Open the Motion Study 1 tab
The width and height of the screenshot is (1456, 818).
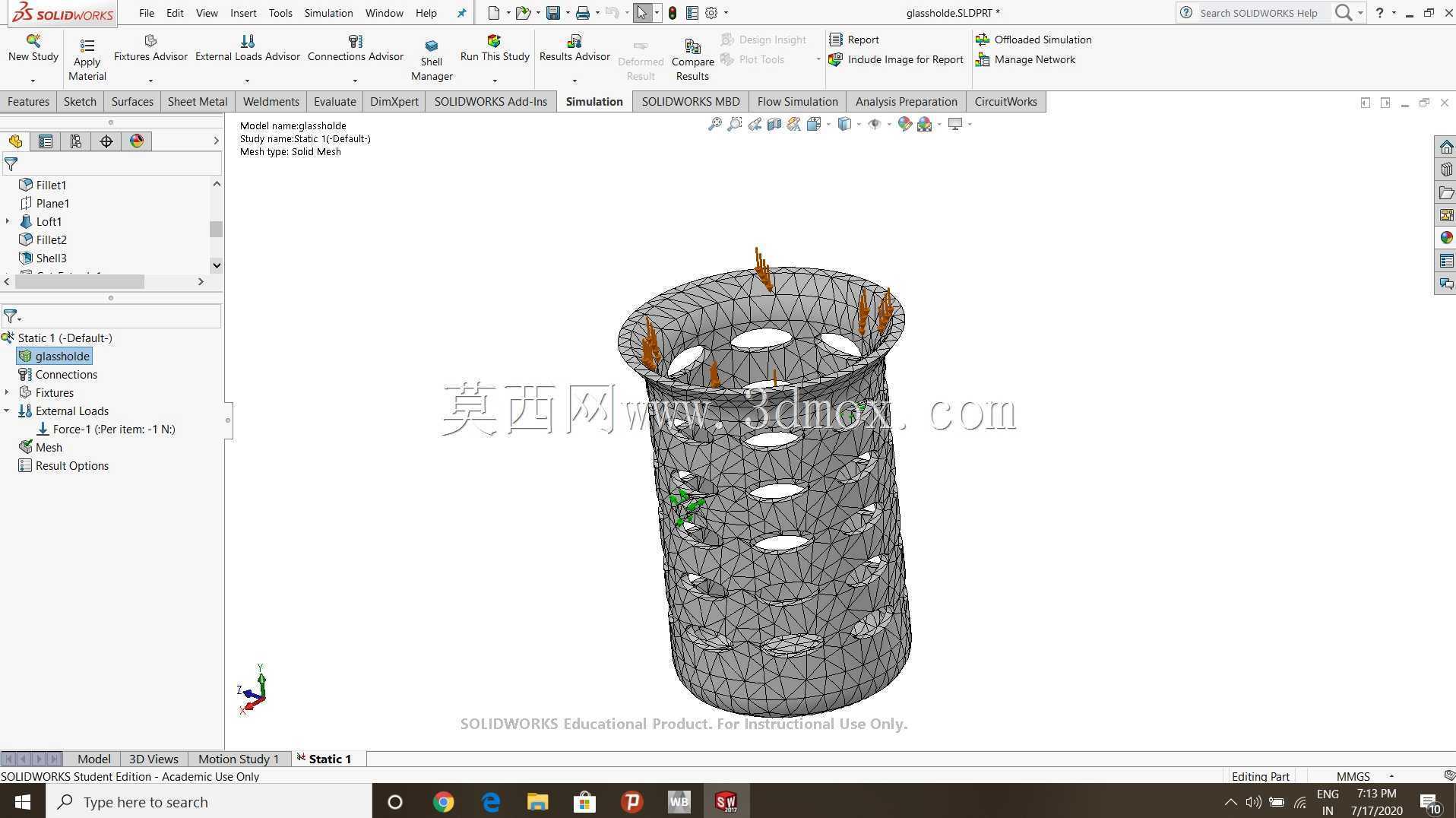point(239,759)
